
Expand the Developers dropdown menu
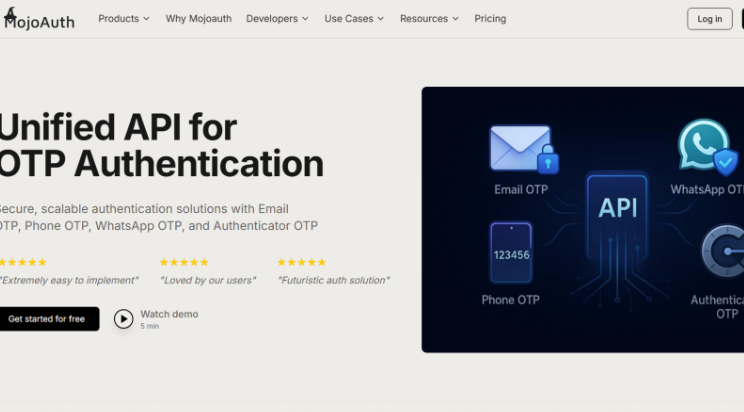click(277, 19)
